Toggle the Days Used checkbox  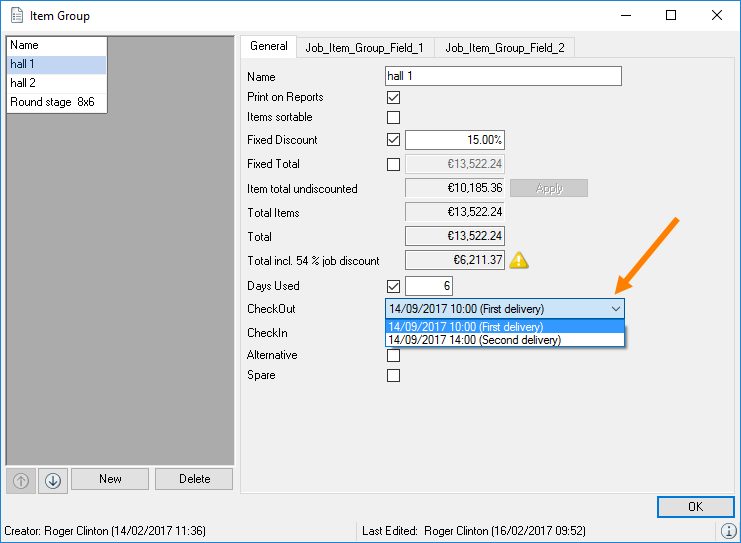point(393,287)
